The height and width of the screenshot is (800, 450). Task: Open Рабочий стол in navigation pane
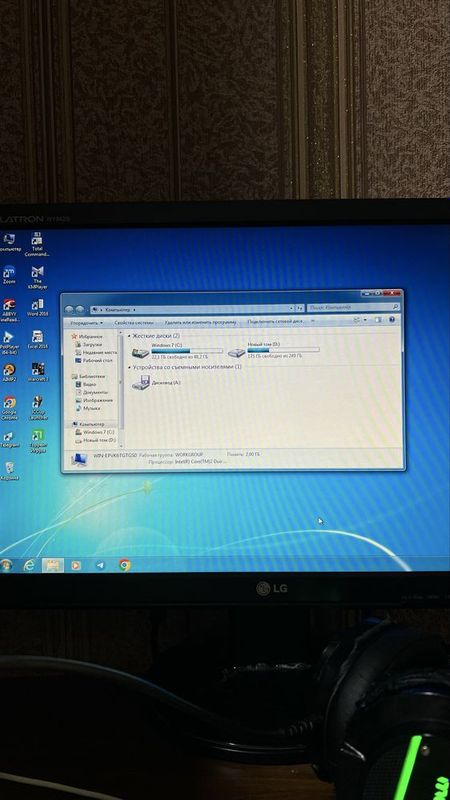[x=93, y=360]
